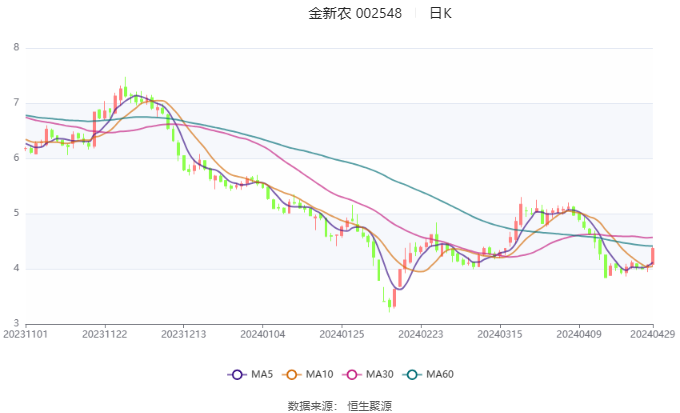This screenshot has width=680, height=413.
Task: Click the chart title 金新农 002548
Action: pyautogui.click(x=355, y=13)
